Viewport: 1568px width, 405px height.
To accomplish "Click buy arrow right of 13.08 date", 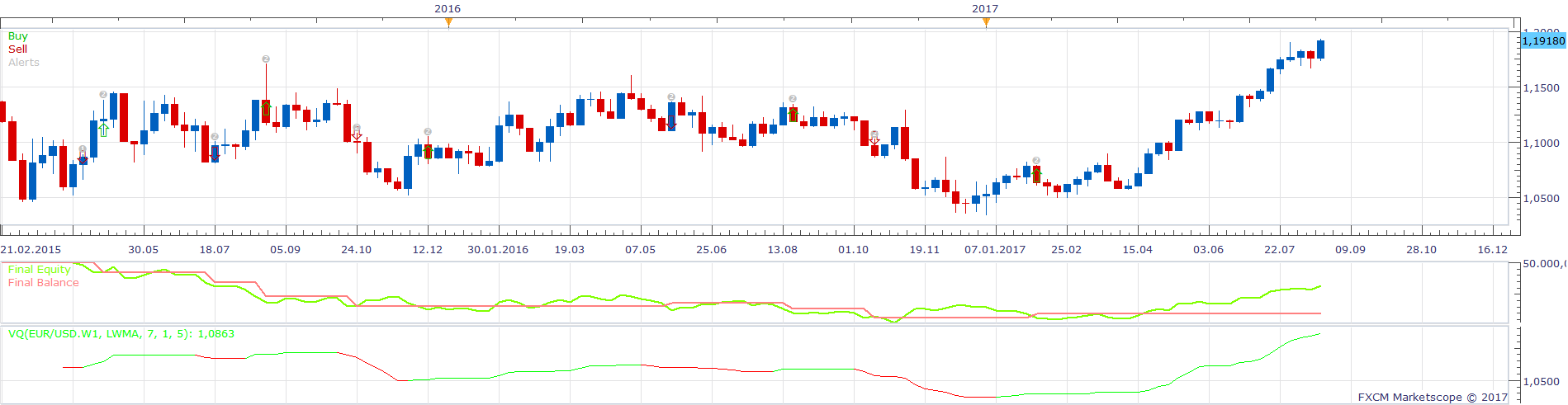I will coord(793,114).
